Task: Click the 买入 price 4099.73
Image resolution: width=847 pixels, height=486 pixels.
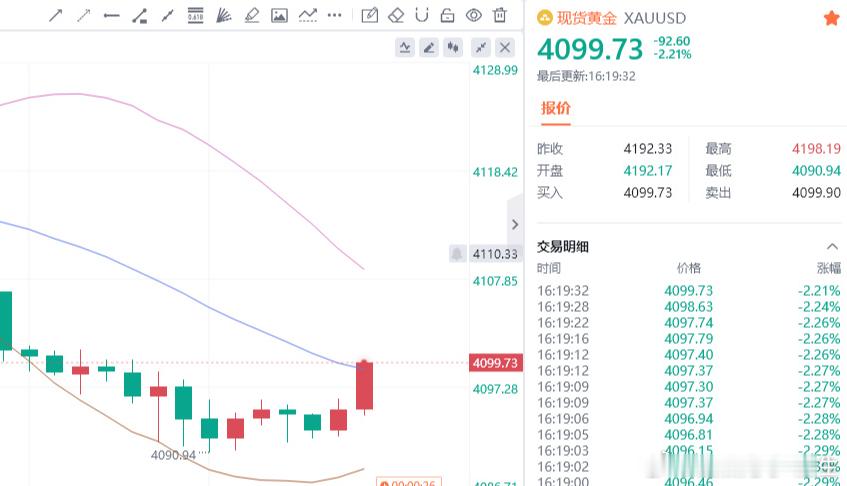Action: [x=648, y=193]
